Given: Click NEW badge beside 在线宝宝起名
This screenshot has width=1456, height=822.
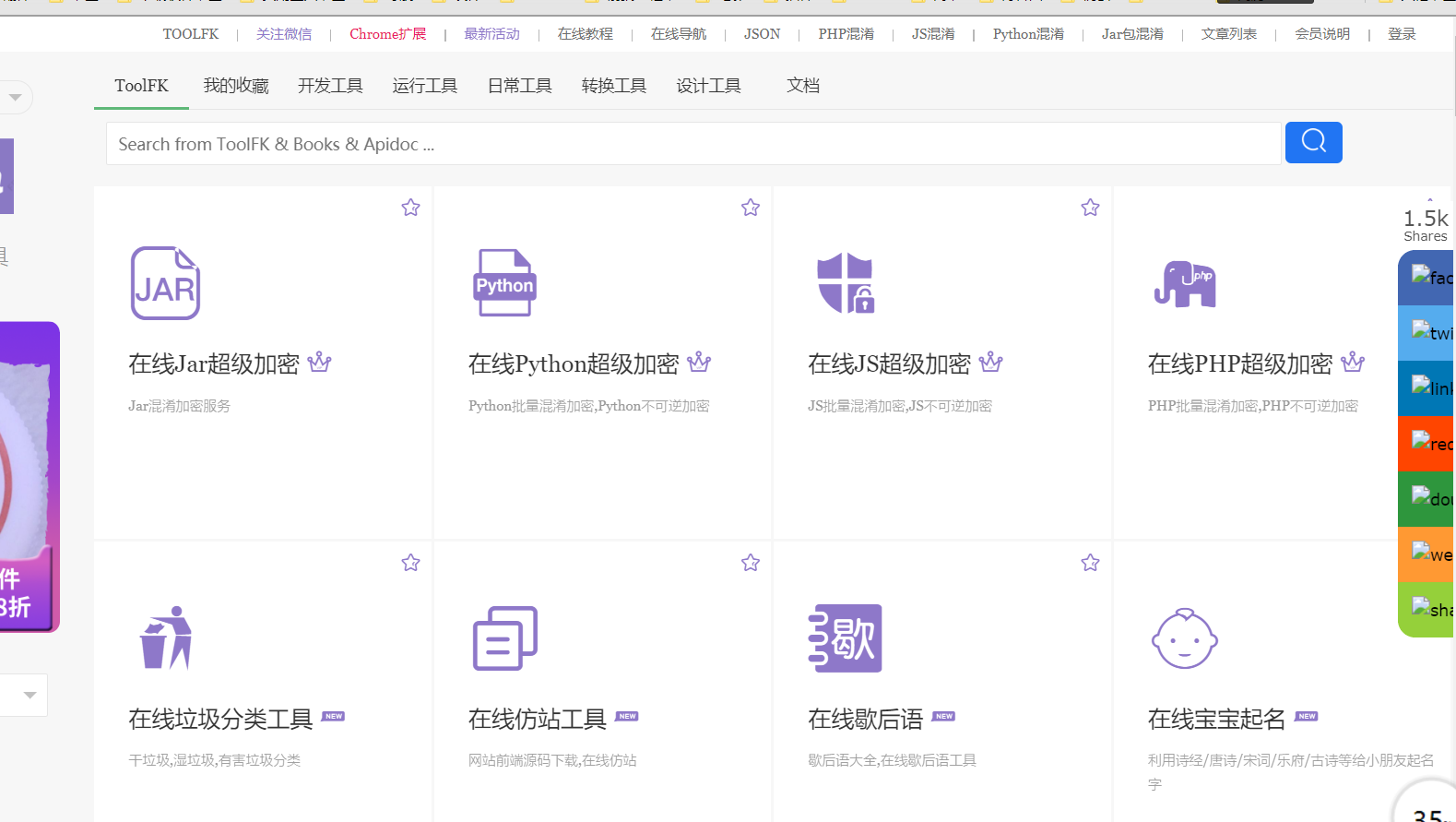Looking at the screenshot, I should pyautogui.click(x=1307, y=716).
